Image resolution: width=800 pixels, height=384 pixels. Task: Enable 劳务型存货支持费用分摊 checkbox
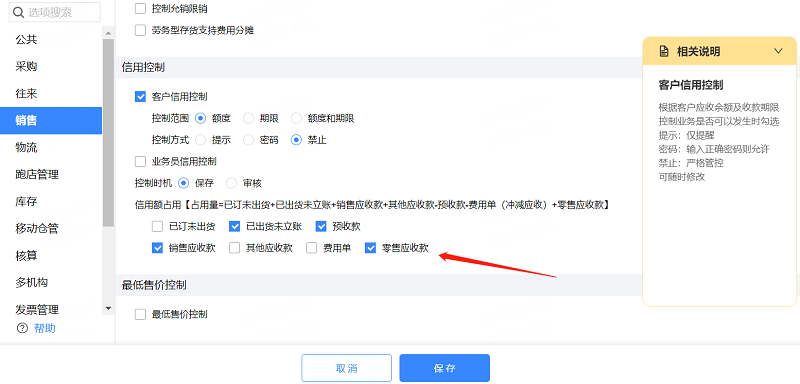[x=140, y=30]
